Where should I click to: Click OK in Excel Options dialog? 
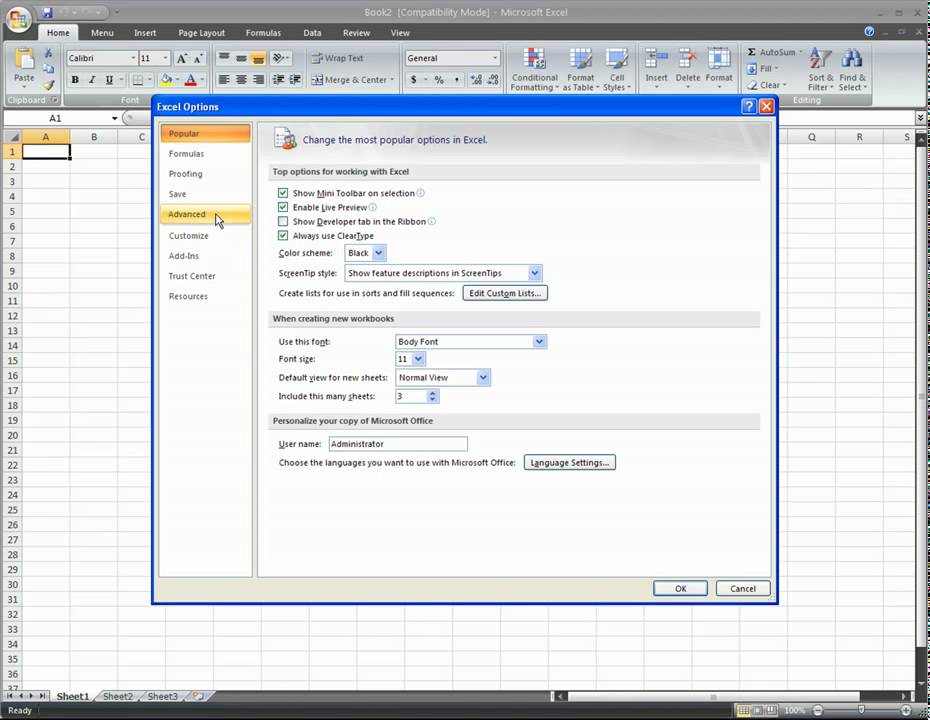coord(680,588)
